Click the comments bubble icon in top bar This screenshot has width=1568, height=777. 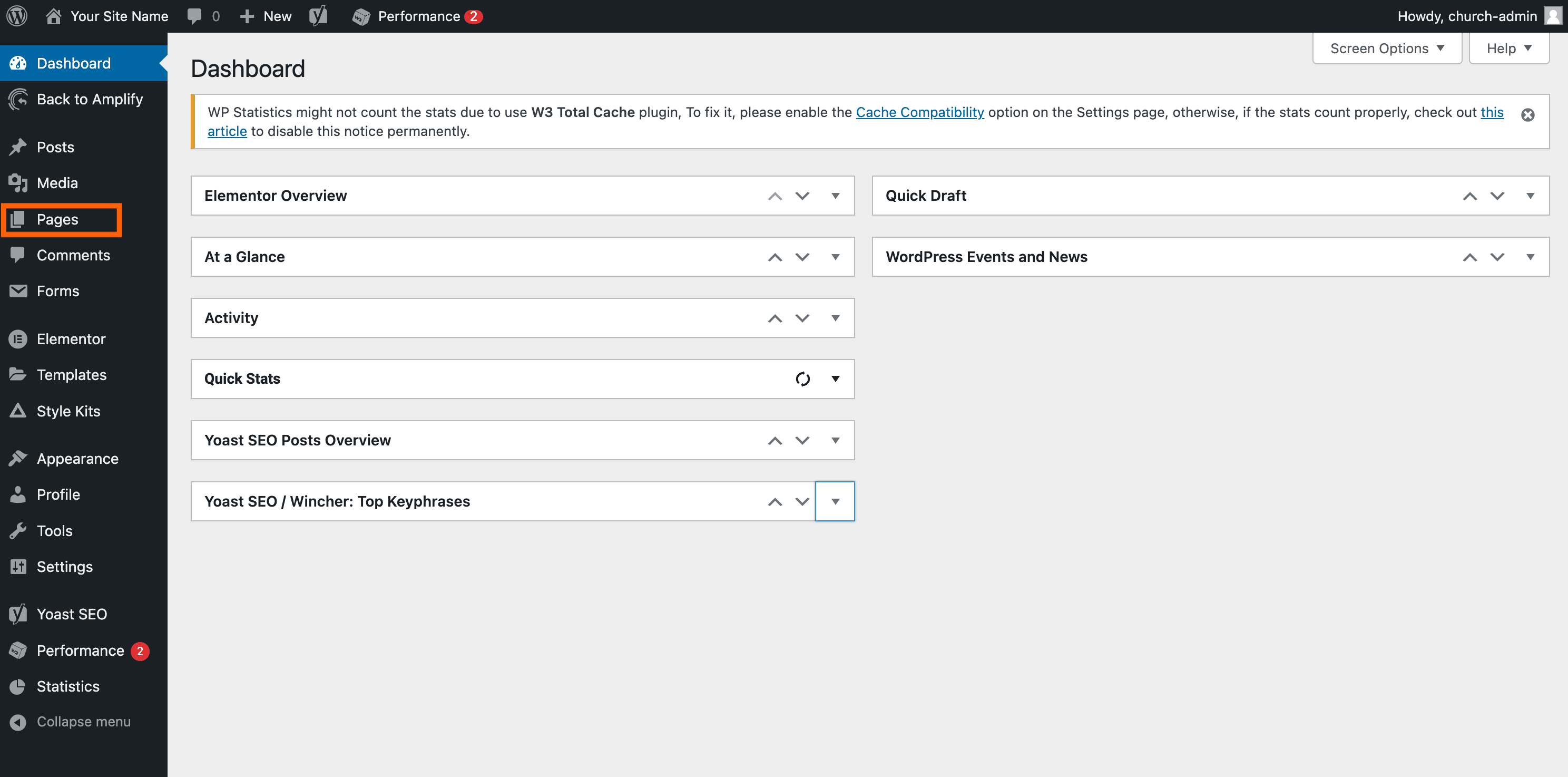coord(195,16)
